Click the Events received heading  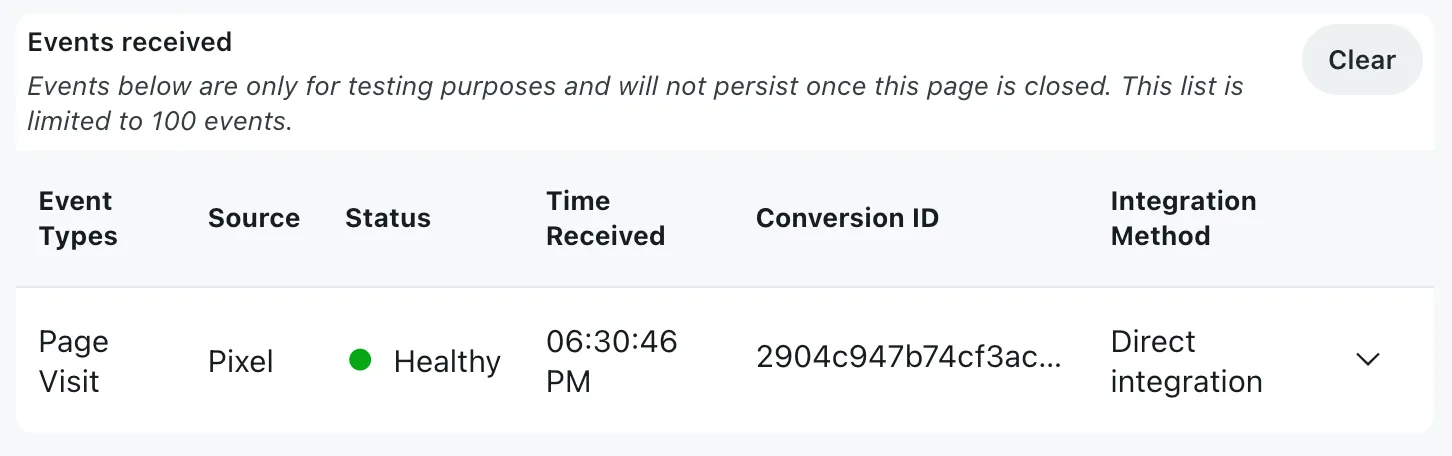tap(130, 42)
